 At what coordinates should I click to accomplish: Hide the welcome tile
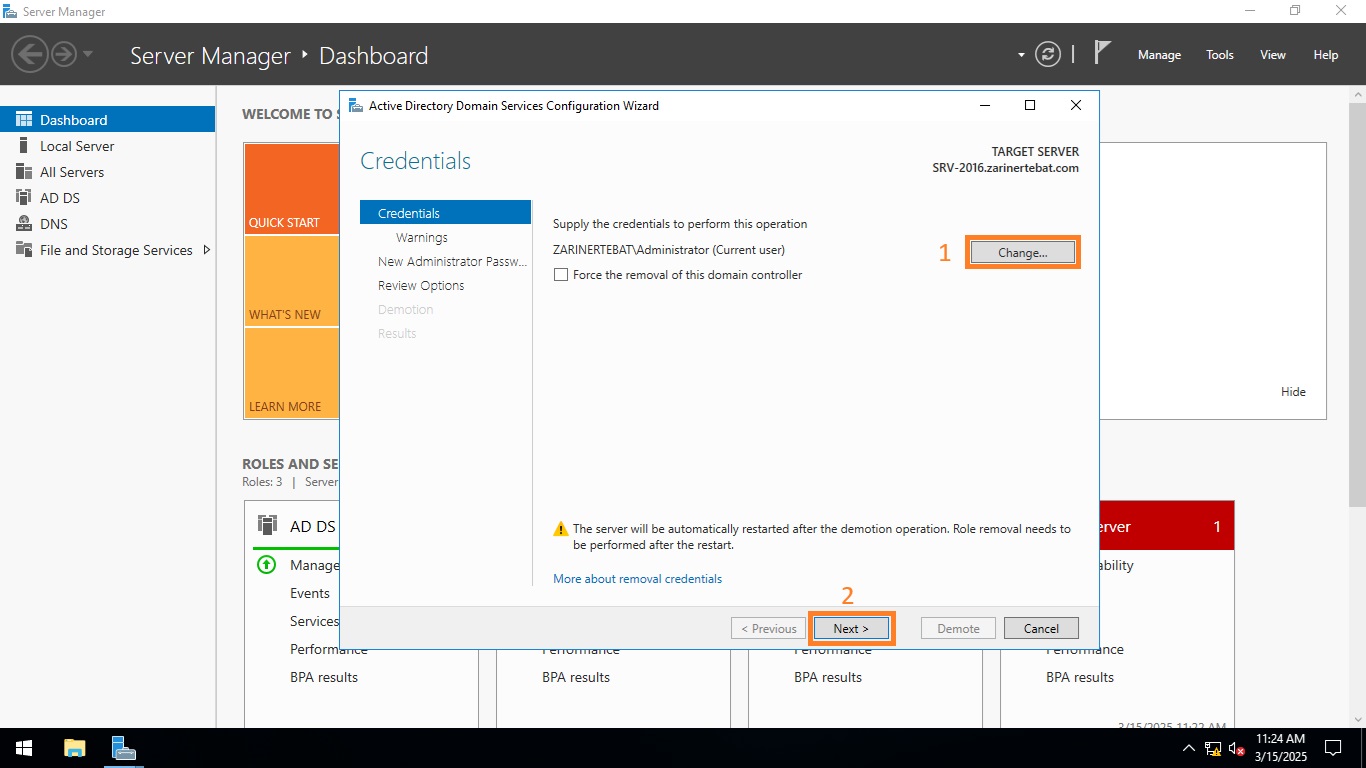1293,392
